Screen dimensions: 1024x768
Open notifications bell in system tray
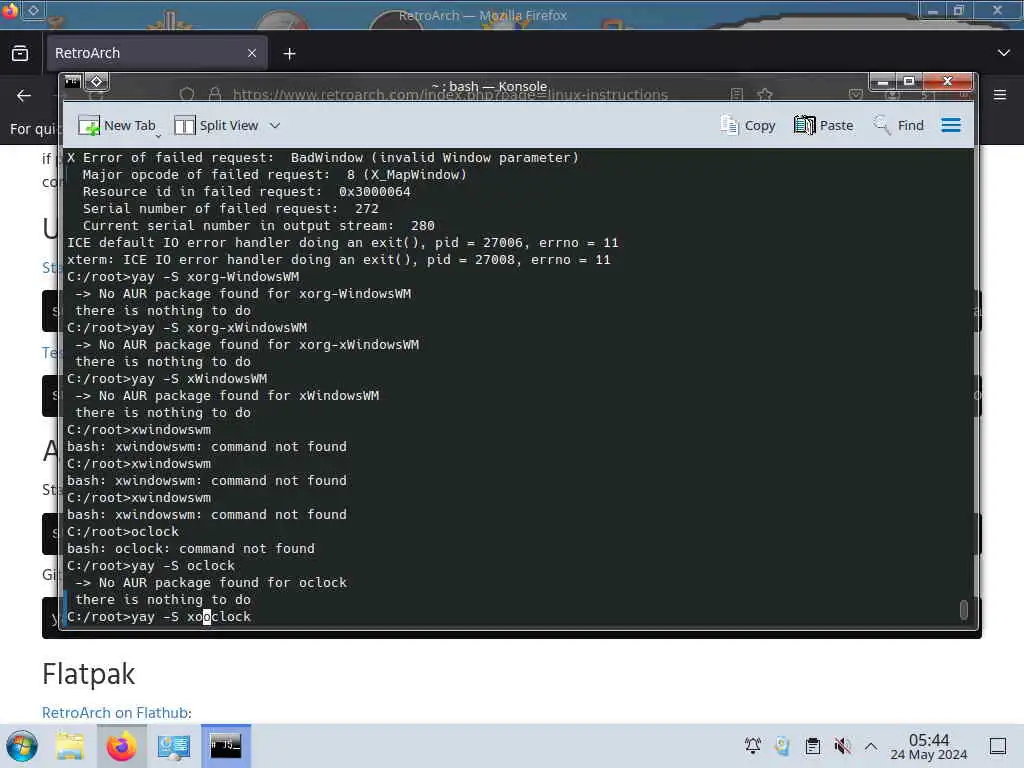coord(753,746)
